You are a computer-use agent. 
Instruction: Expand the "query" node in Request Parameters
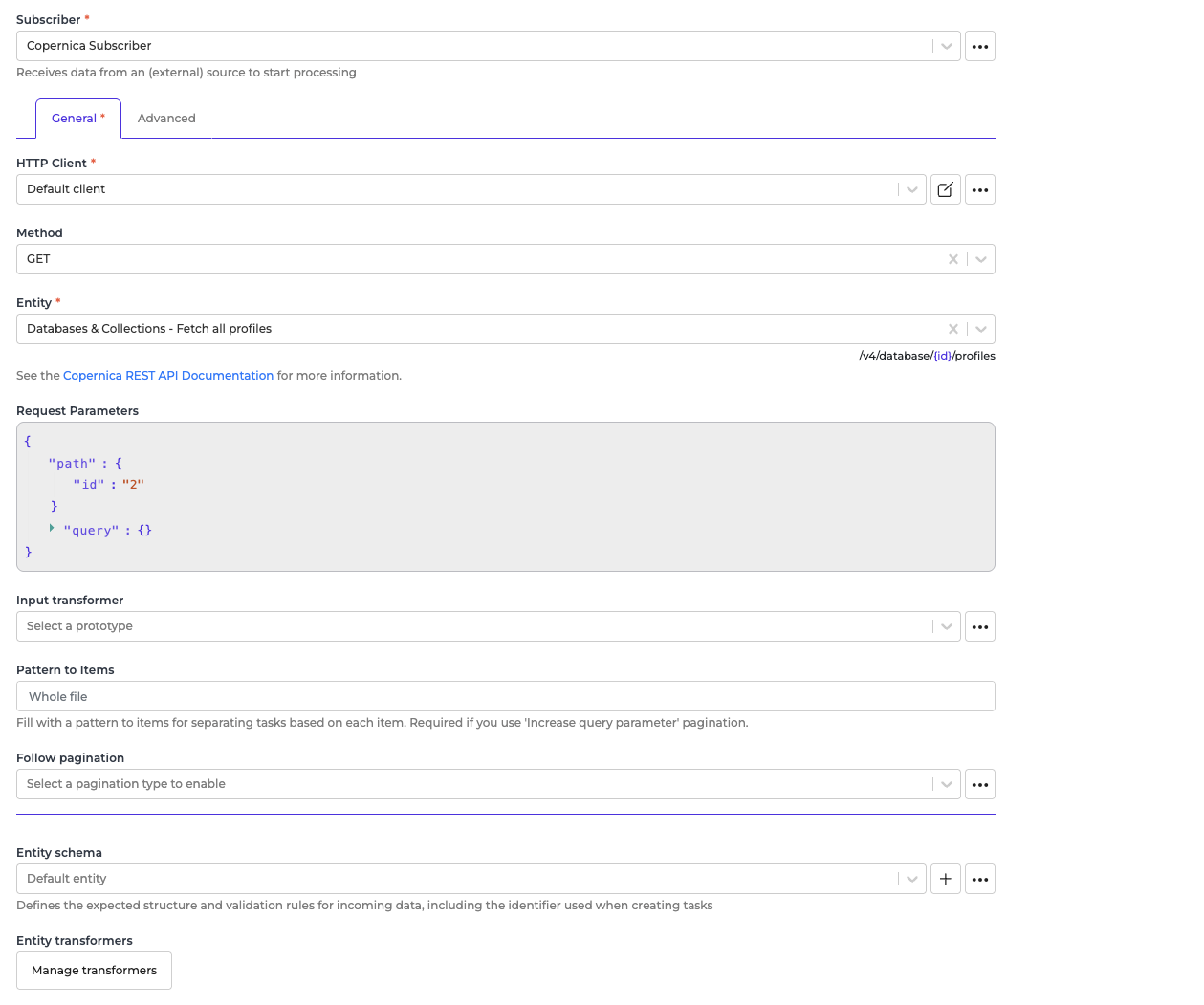tap(52, 528)
